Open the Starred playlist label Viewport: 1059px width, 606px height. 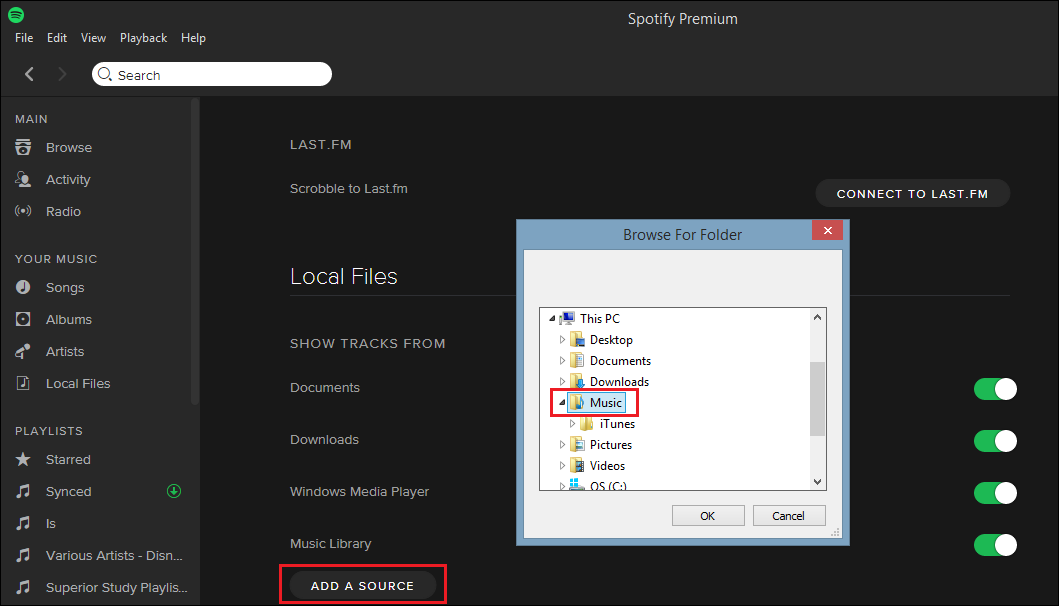pos(68,459)
